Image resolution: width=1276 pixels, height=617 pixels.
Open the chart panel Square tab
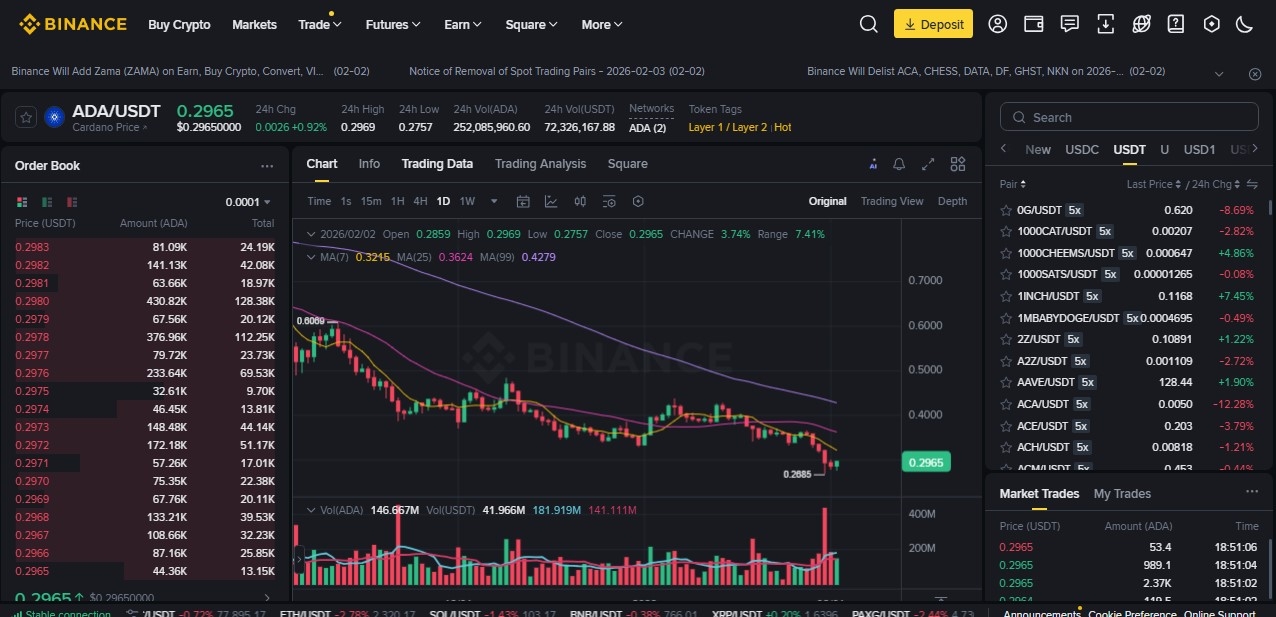627,164
